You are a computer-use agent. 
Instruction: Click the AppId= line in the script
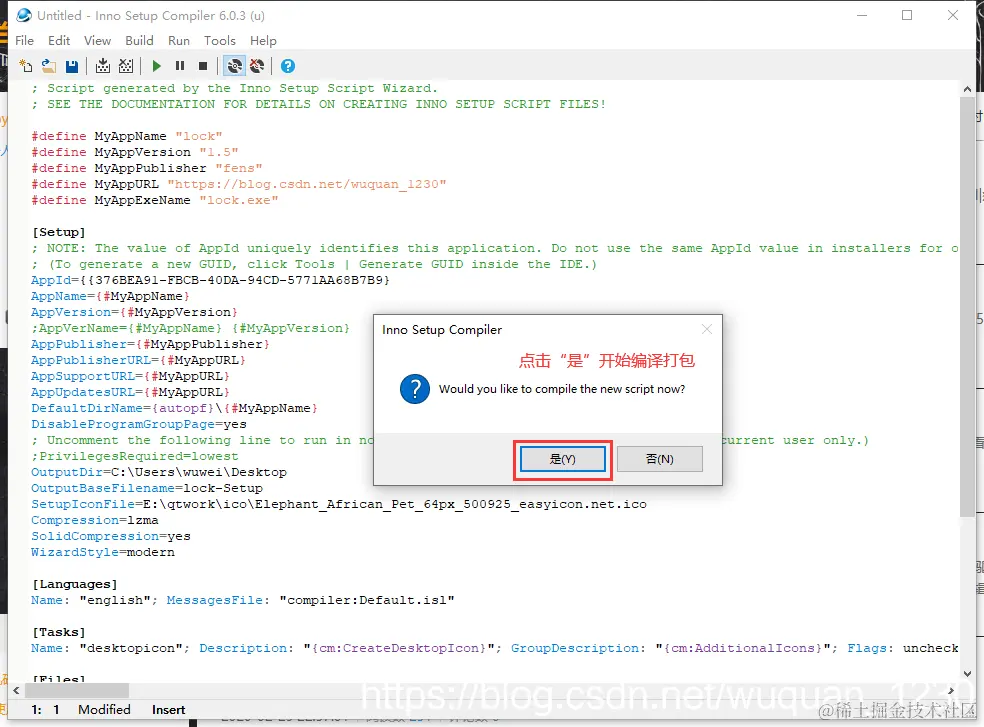pos(210,280)
